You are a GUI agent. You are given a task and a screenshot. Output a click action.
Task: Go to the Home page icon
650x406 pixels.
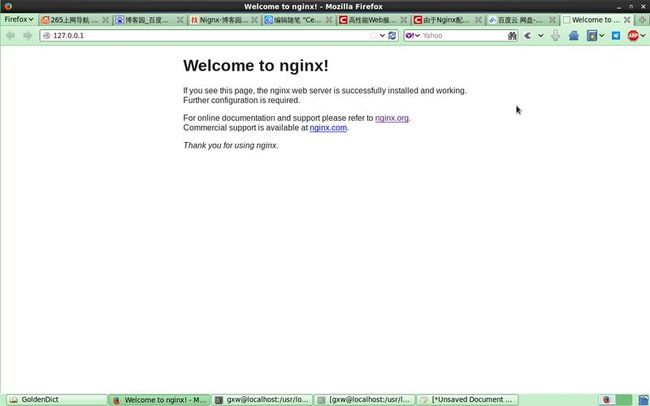574,36
